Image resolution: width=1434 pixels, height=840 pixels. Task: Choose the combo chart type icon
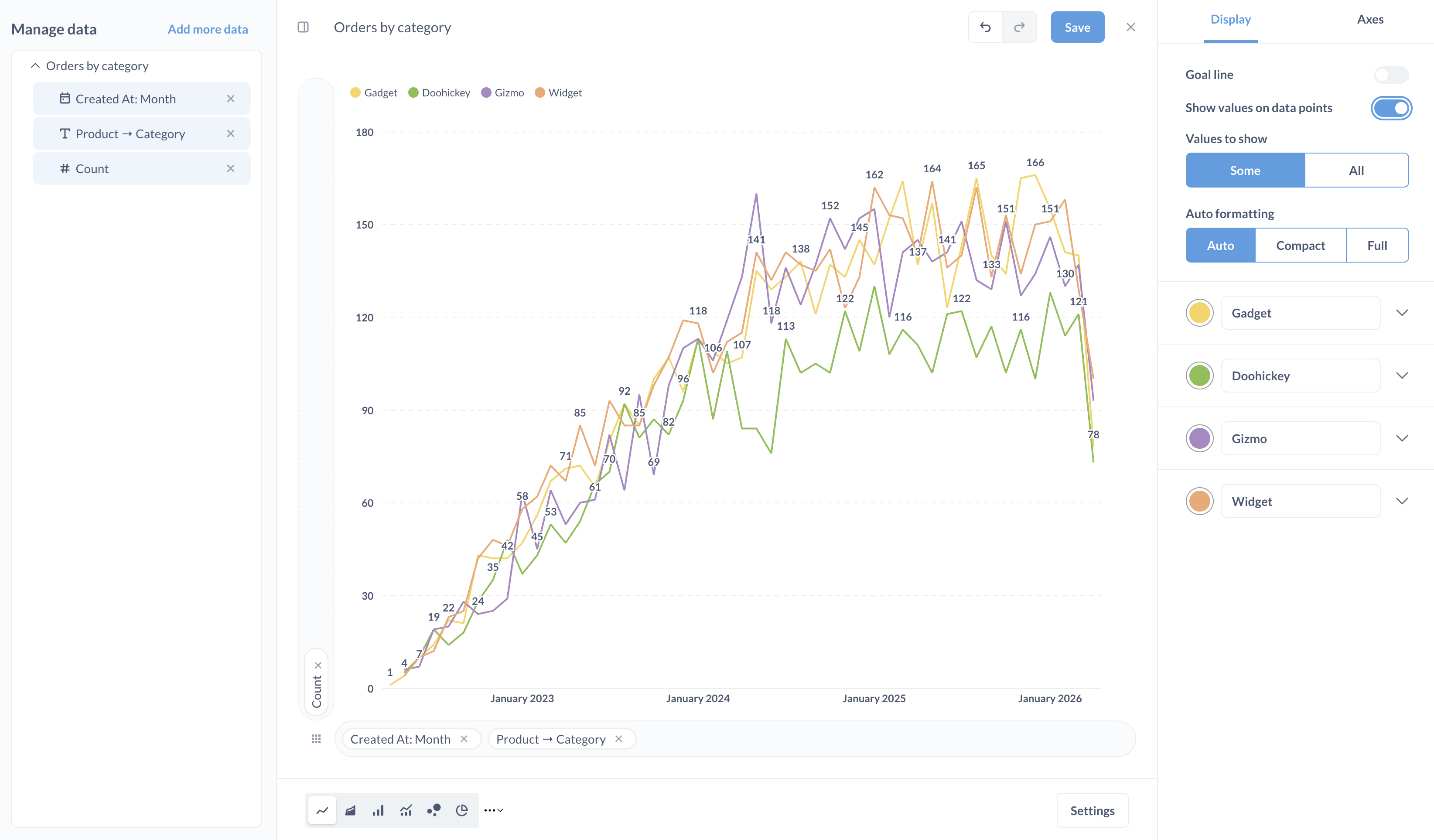(406, 810)
